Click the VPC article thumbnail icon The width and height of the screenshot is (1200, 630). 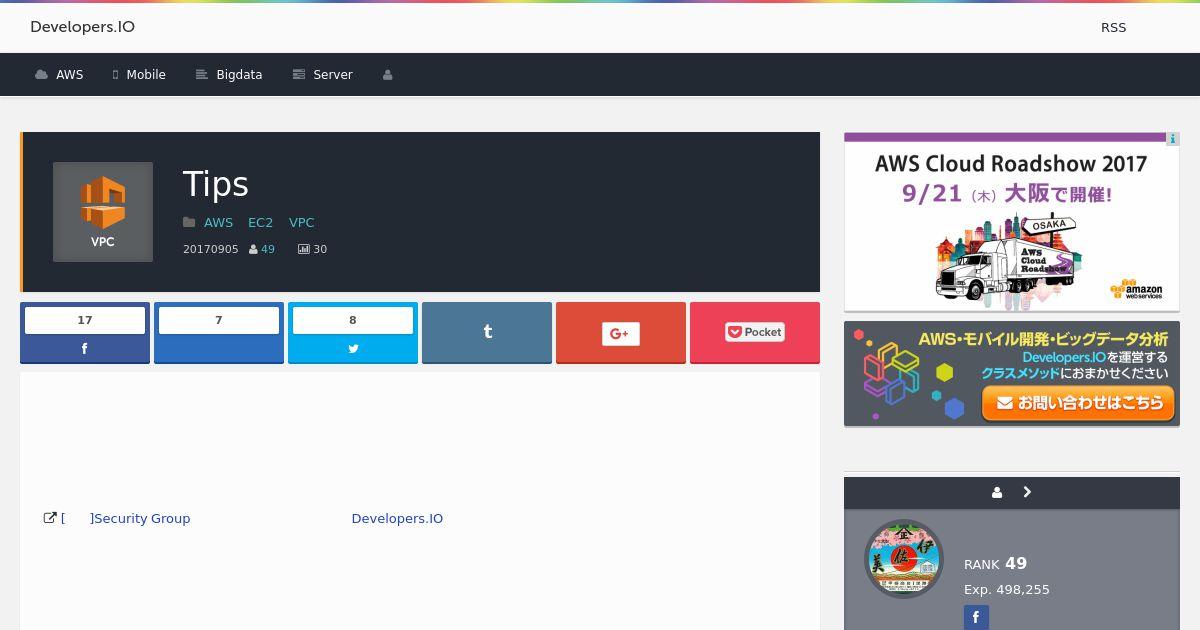pyautogui.click(x=103, y=212)
